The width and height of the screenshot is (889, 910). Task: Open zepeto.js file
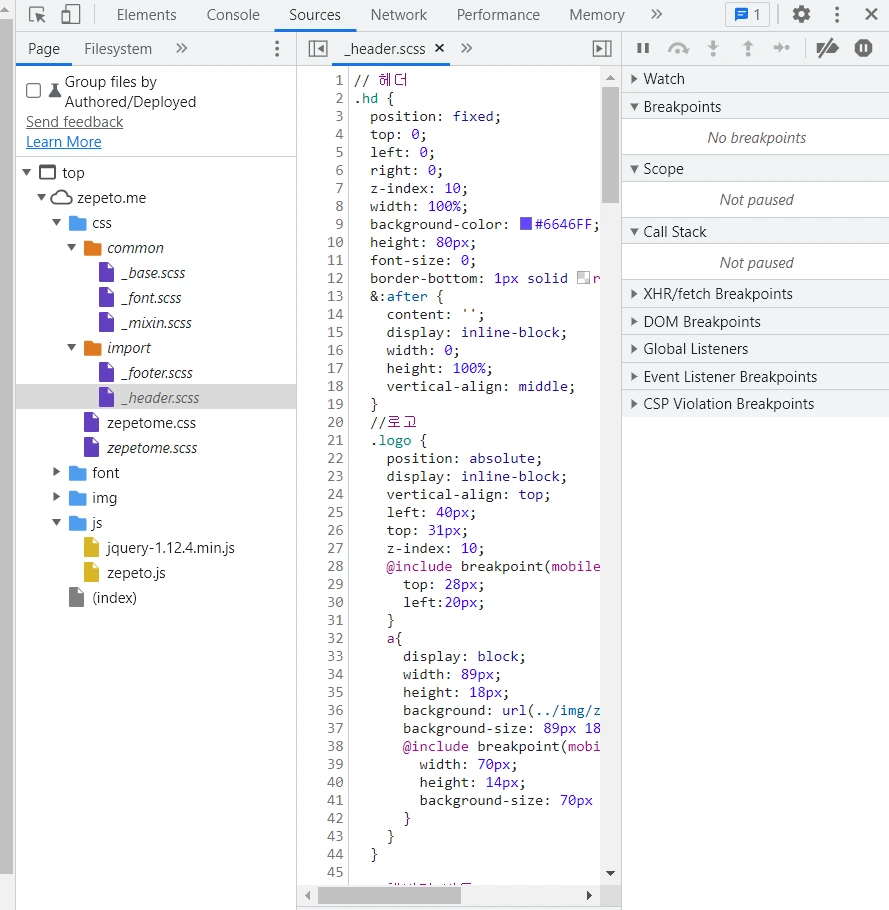(x=136, y=573)
